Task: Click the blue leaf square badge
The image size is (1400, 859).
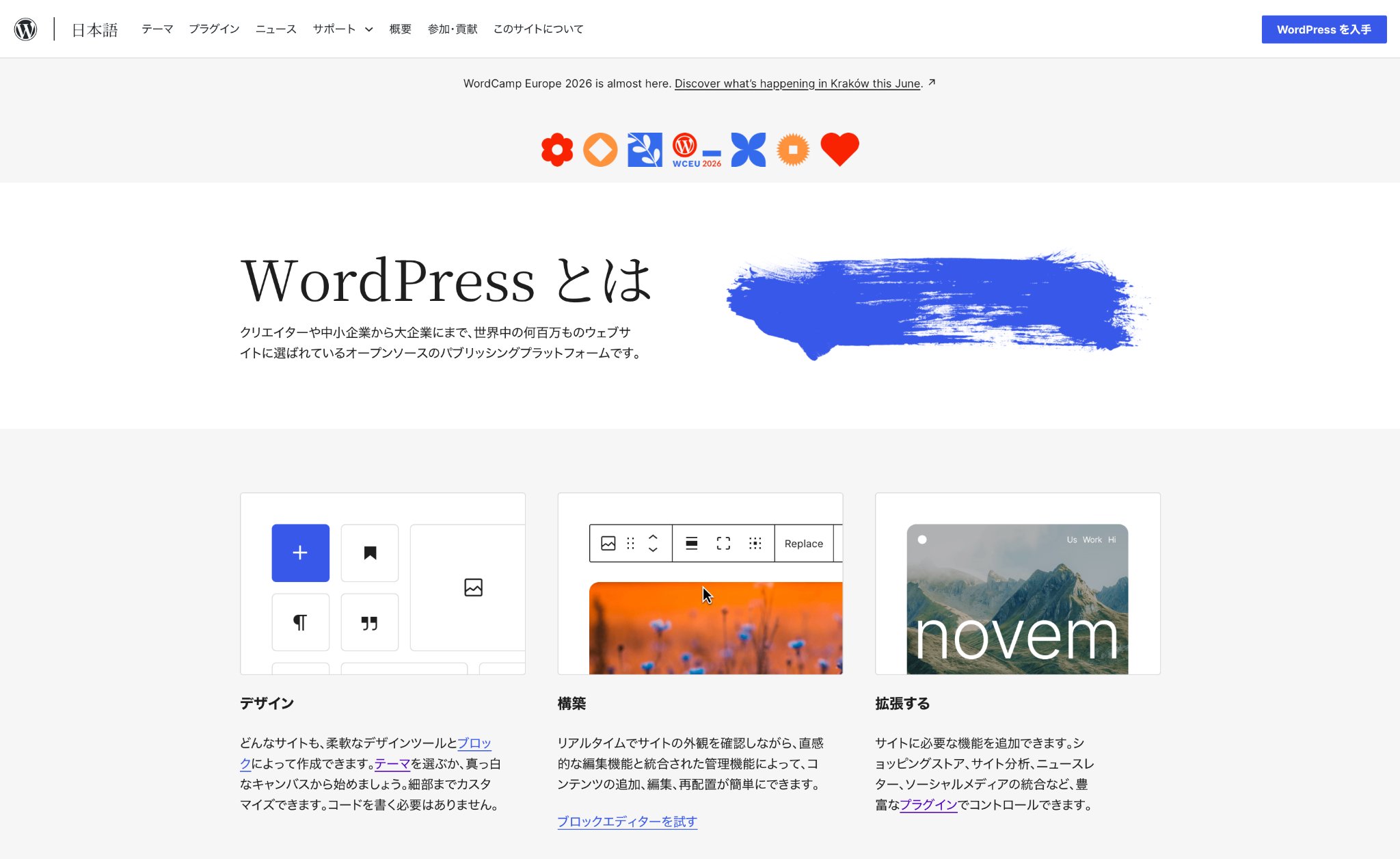Action: tap(645, 149)
